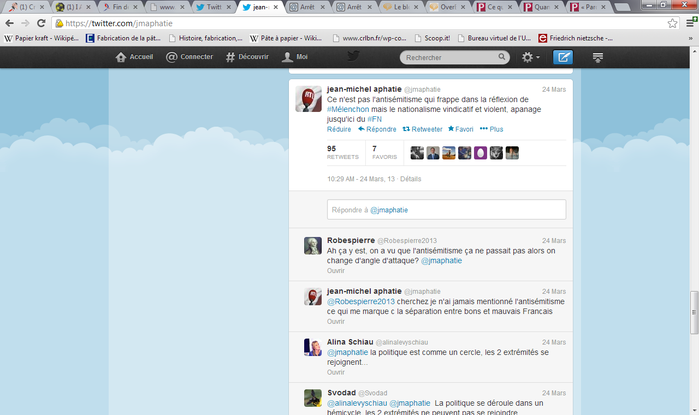The width and height of the screenshot is (699, 415).
Task: Open bookmark Fabrication de la pât...
Action: (123, 38)
